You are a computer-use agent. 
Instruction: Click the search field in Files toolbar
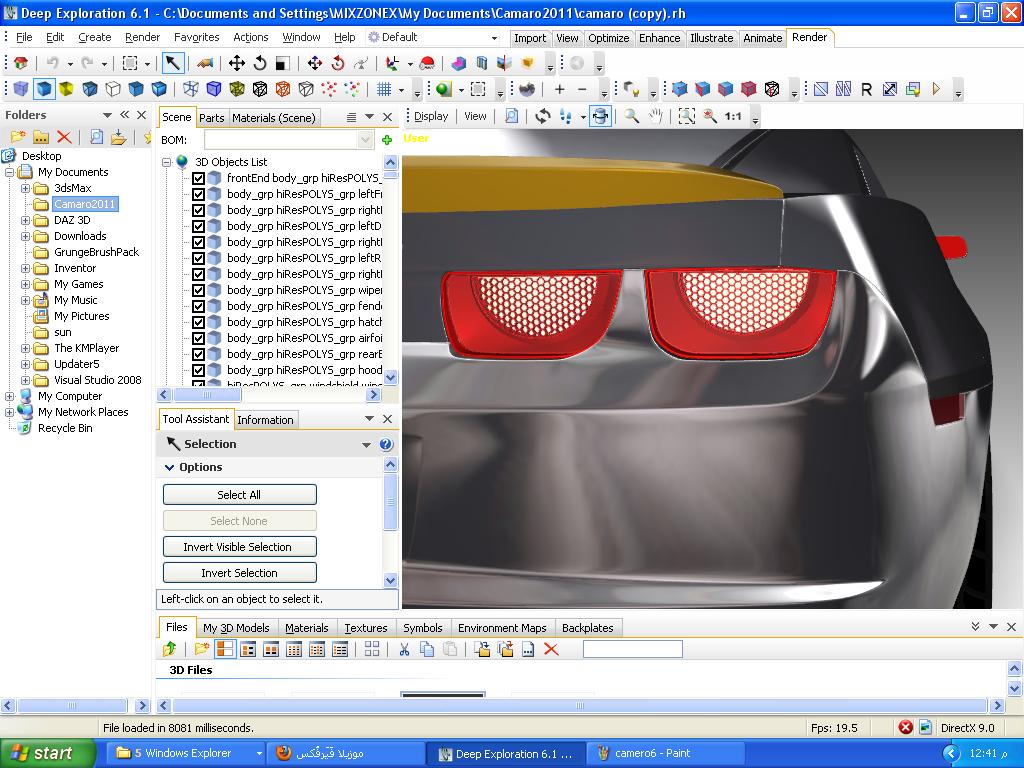(x=632, y=649)
